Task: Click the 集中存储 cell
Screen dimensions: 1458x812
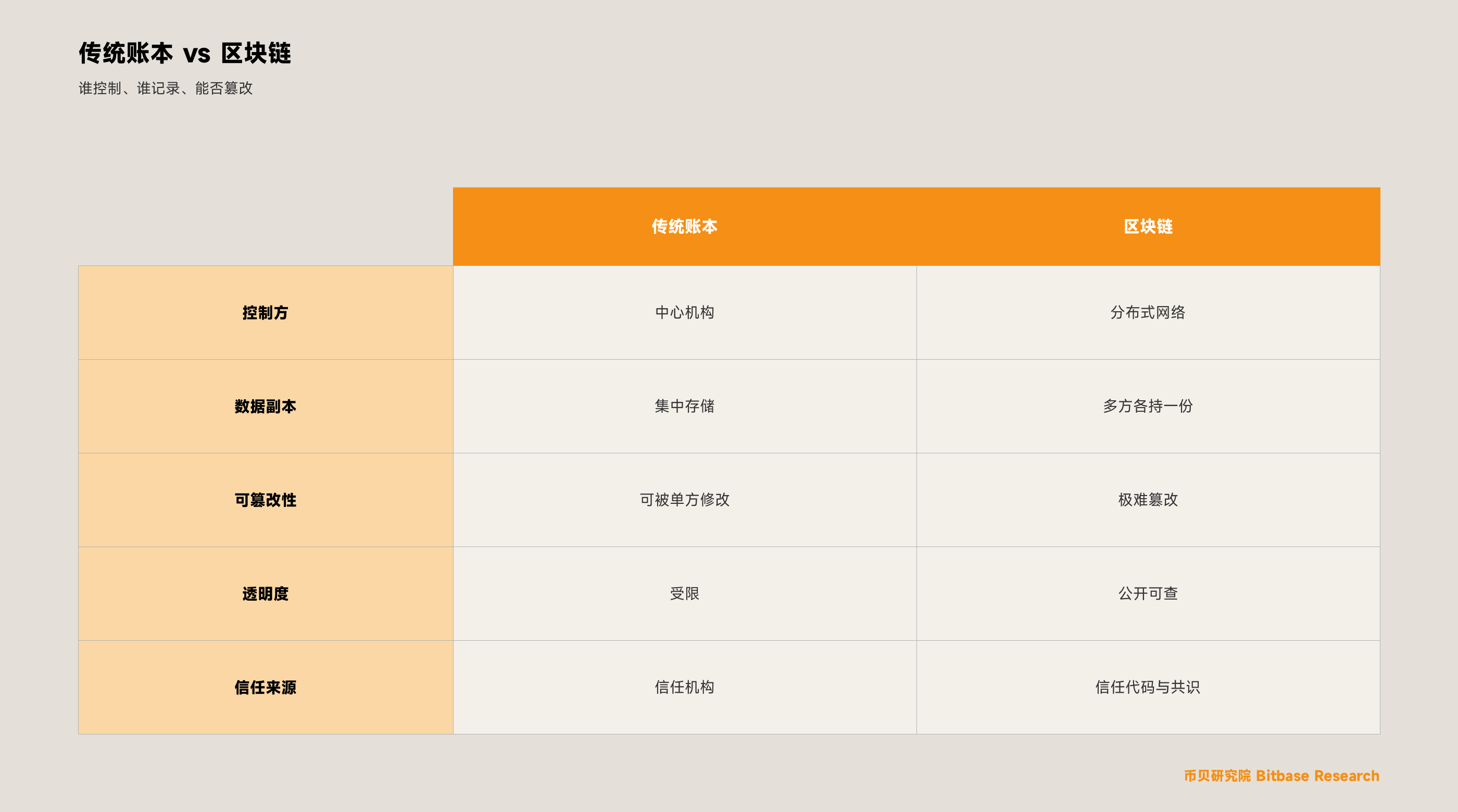Action: (x=684, y=407)
